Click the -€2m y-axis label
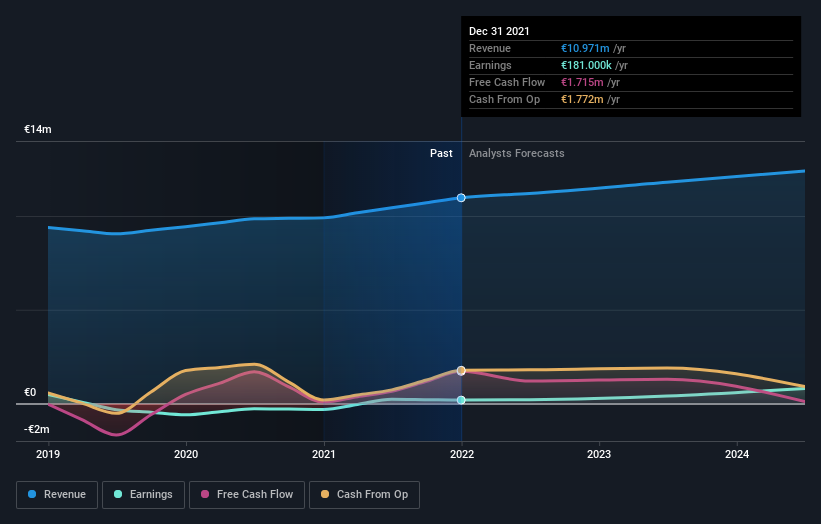 [x=37, y=429]
